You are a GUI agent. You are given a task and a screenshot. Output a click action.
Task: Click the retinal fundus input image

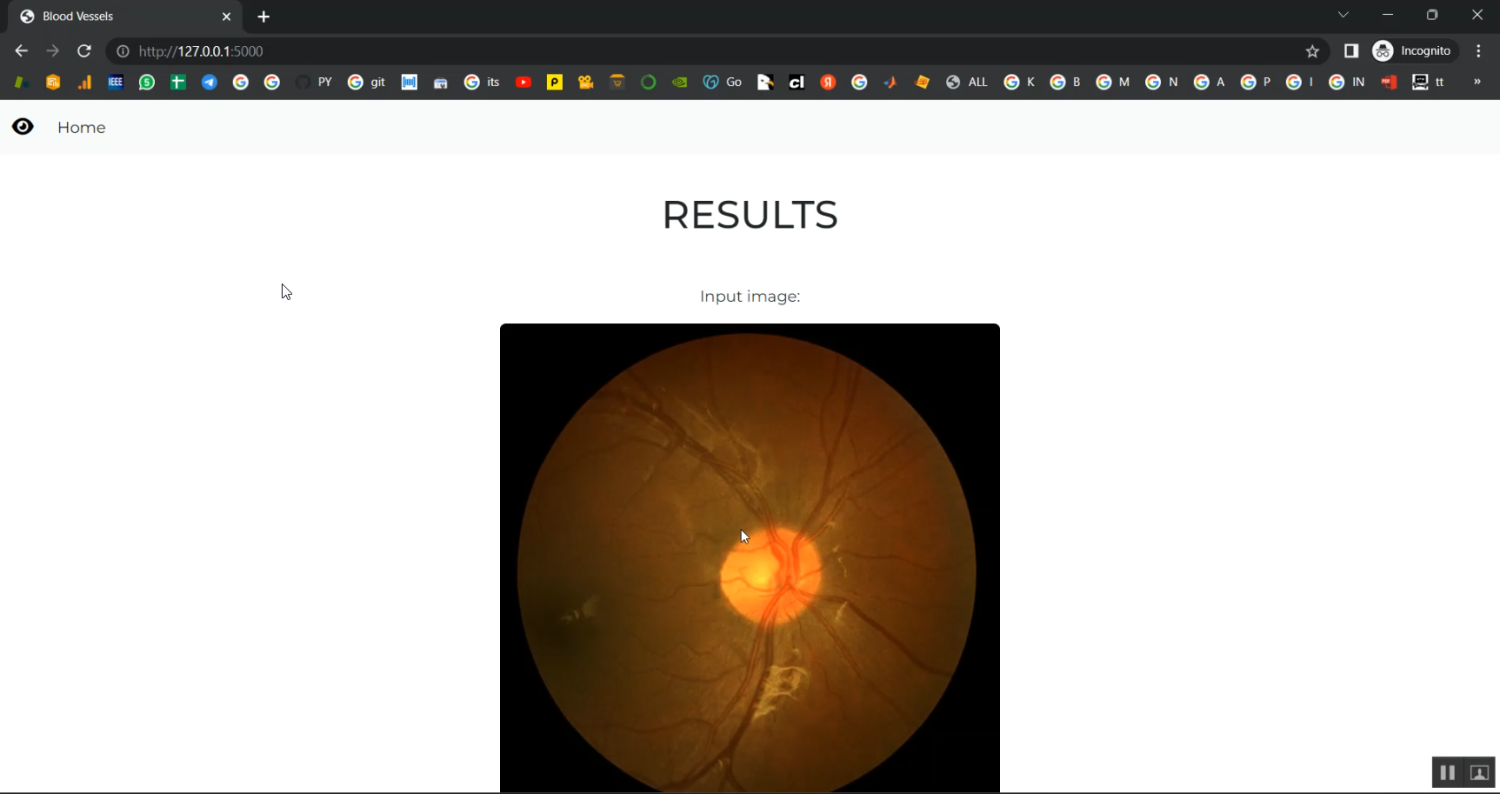click(750, 558)
